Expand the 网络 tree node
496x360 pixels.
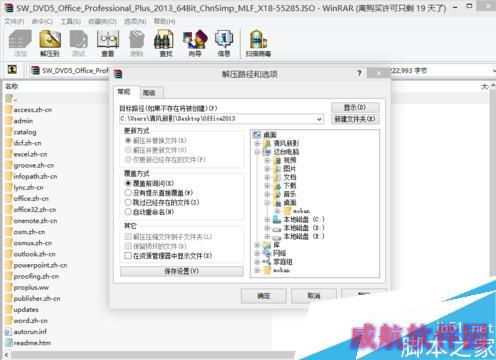pyautogui.click(x=257, y=253)
